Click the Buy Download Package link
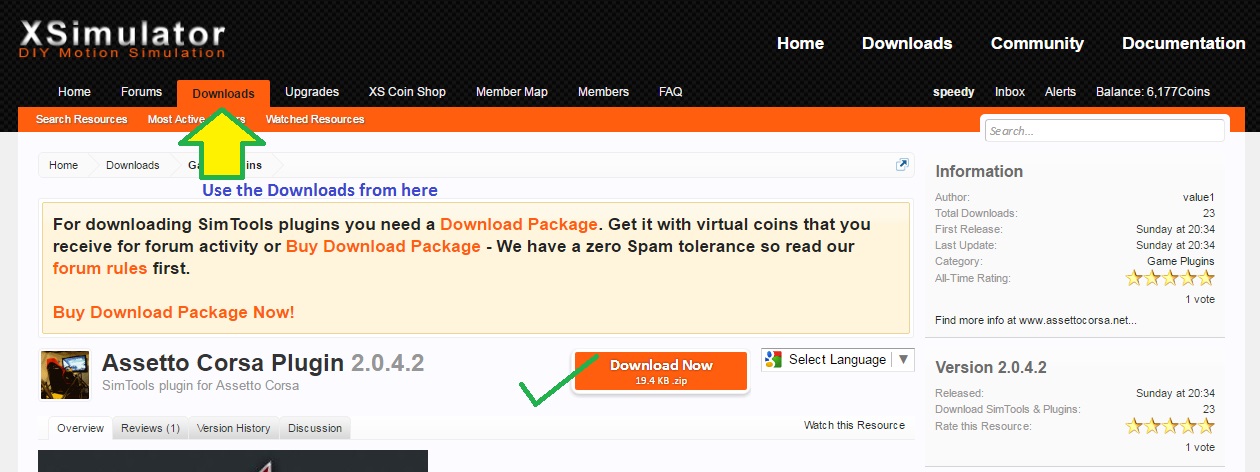 [383, 246]
